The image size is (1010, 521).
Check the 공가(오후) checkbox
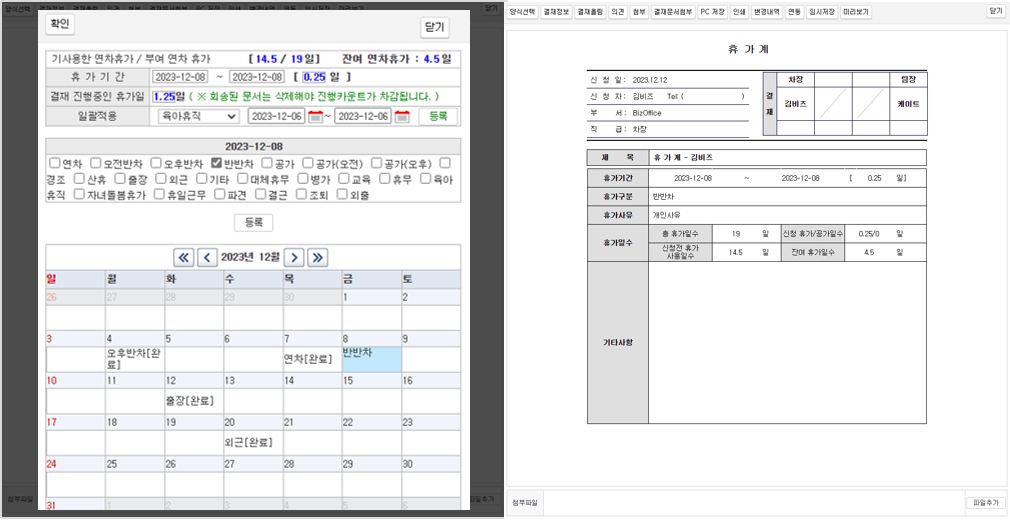point(377,163)
